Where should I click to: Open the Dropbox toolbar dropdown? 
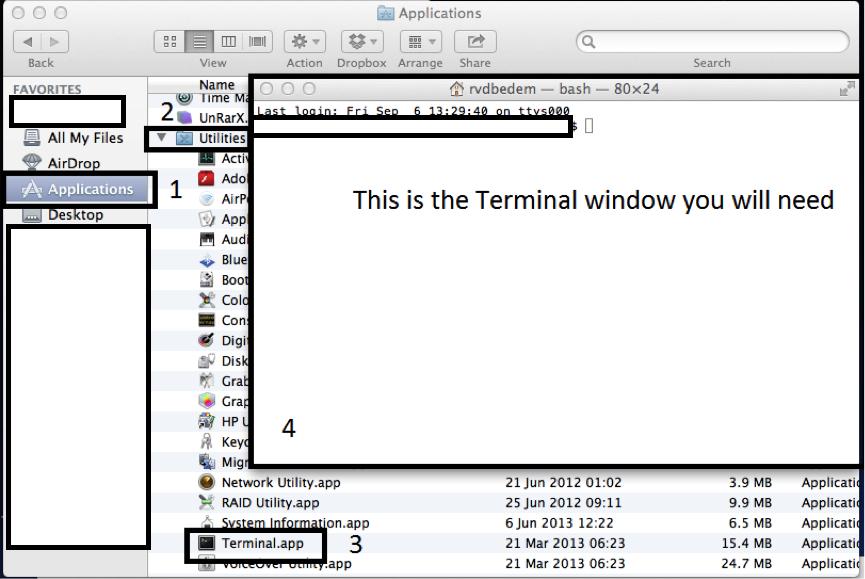pyautogui.click(x=360, y=41)
